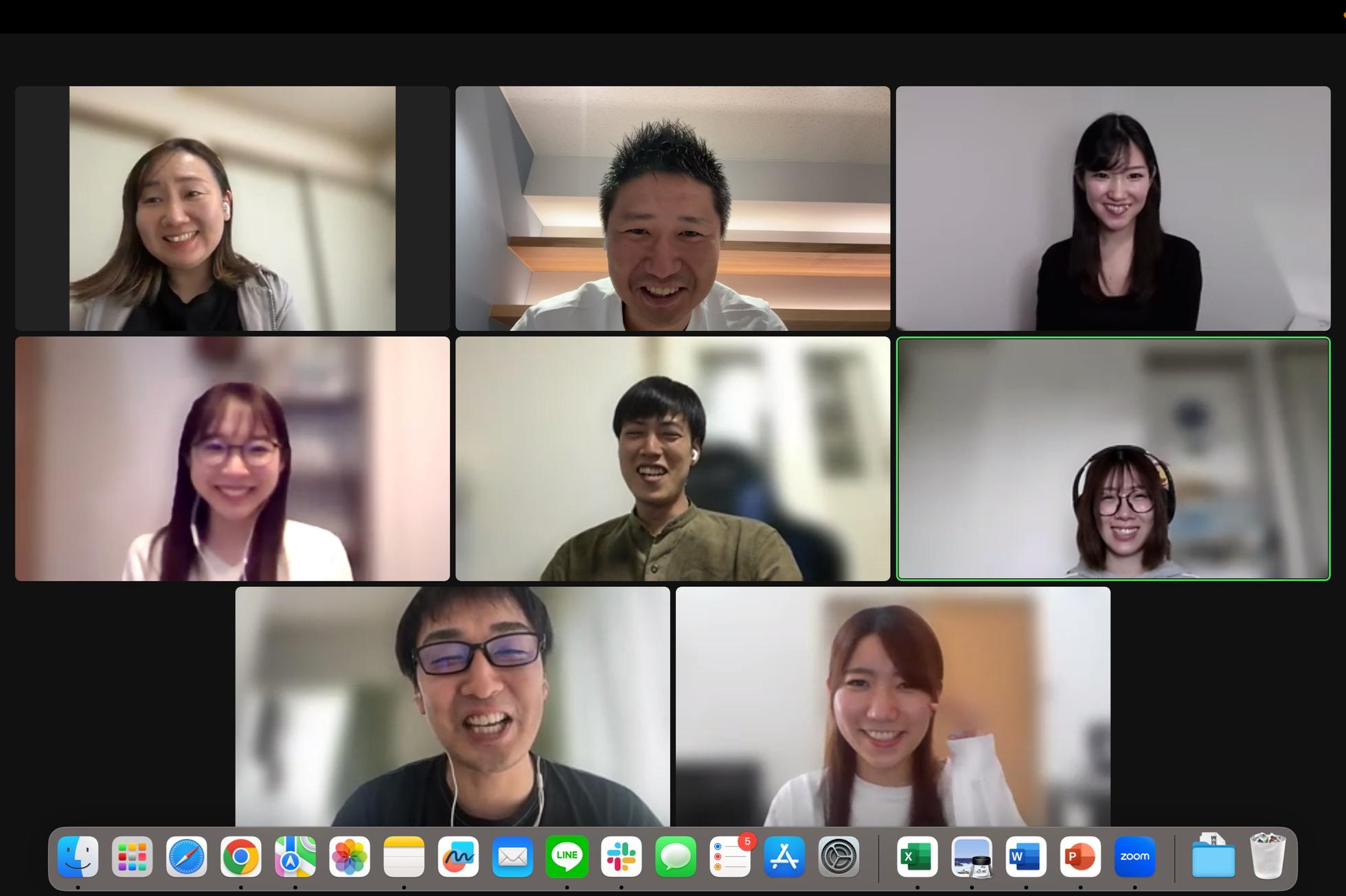1346x896 pixels.
Task: Click the Zoom icon in the dock
Action: click(x=1134, y=856)
